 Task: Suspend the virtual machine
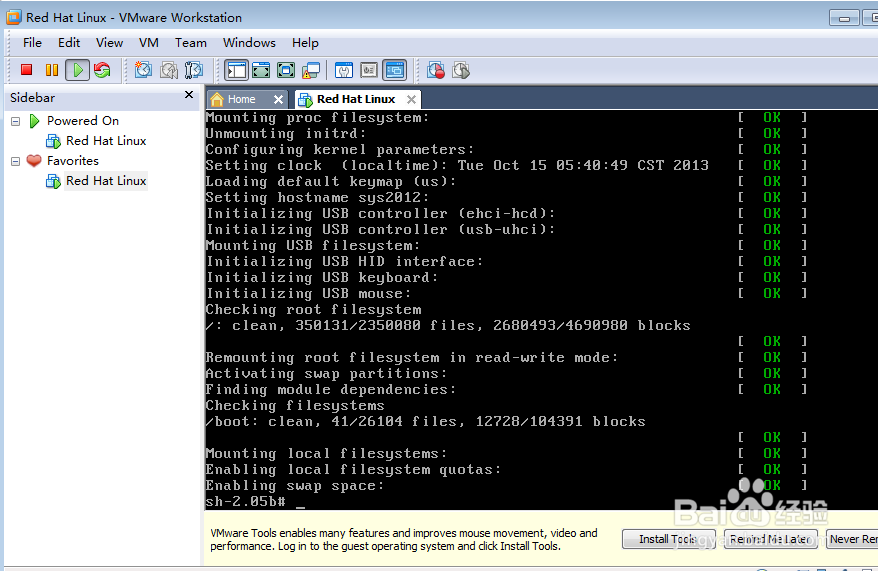(52, 70)
